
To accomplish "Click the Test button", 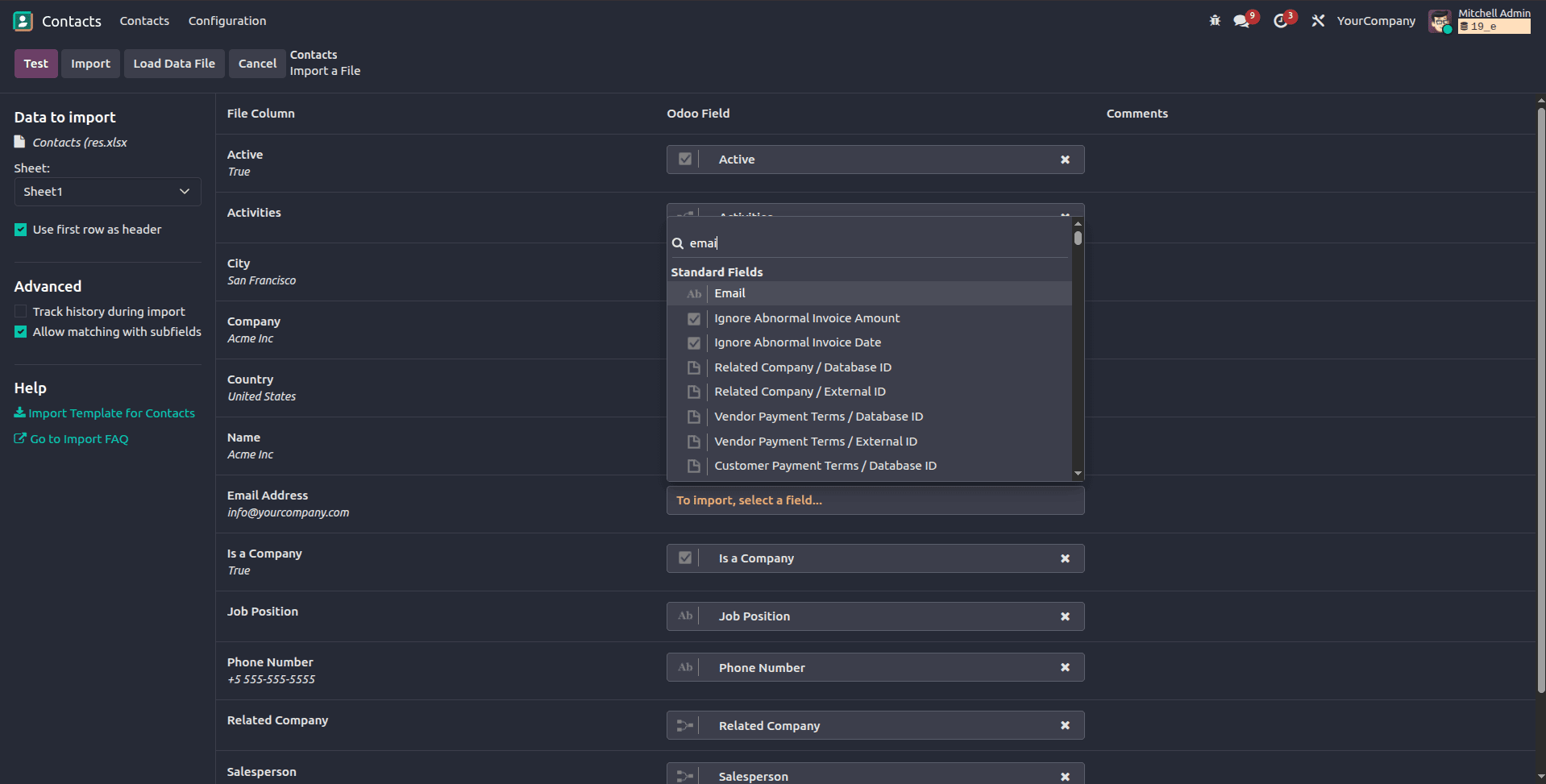I will (35, 63).
